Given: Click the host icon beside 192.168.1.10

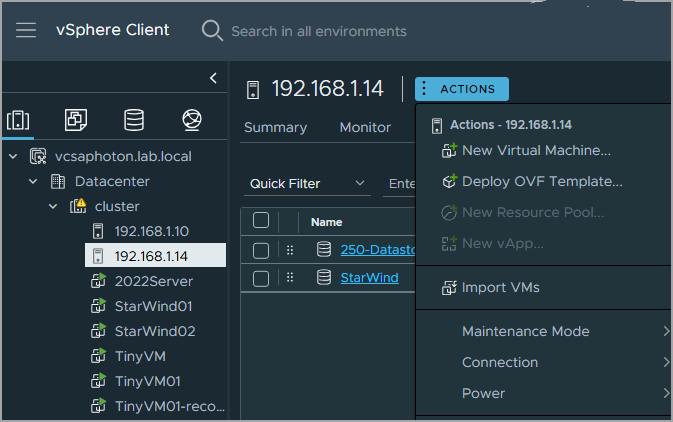Looking at the screenshot, I should click(98, 231).
